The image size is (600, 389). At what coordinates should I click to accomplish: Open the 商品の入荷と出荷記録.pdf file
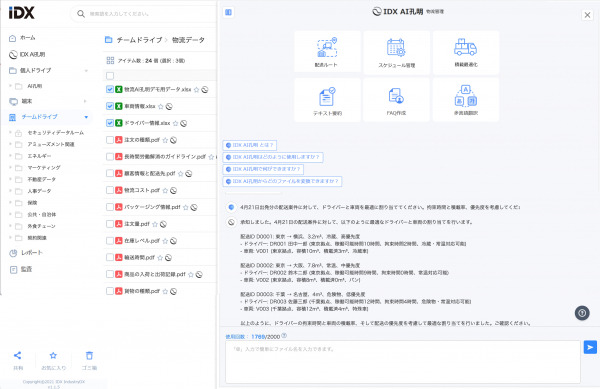coord(155,275)
